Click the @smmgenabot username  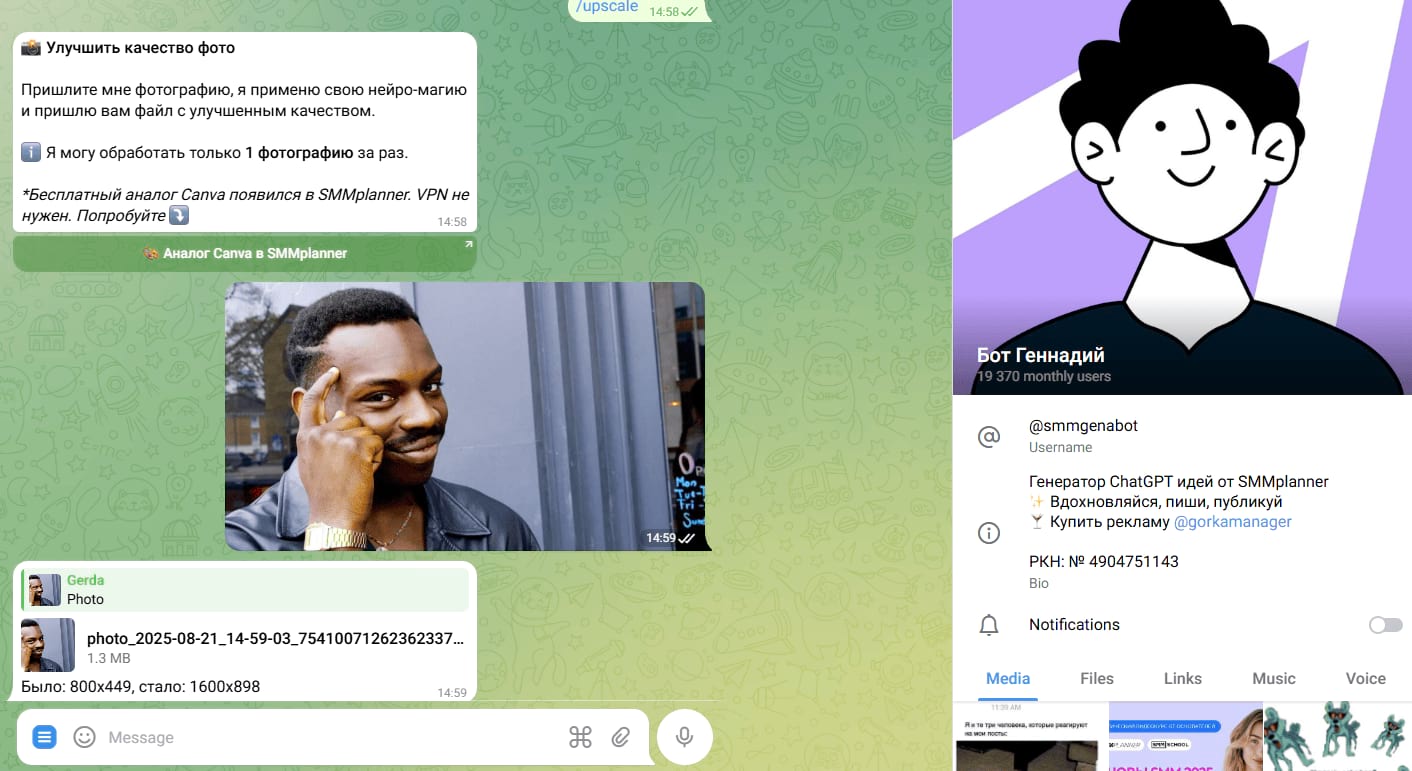tap(1083, 426)
